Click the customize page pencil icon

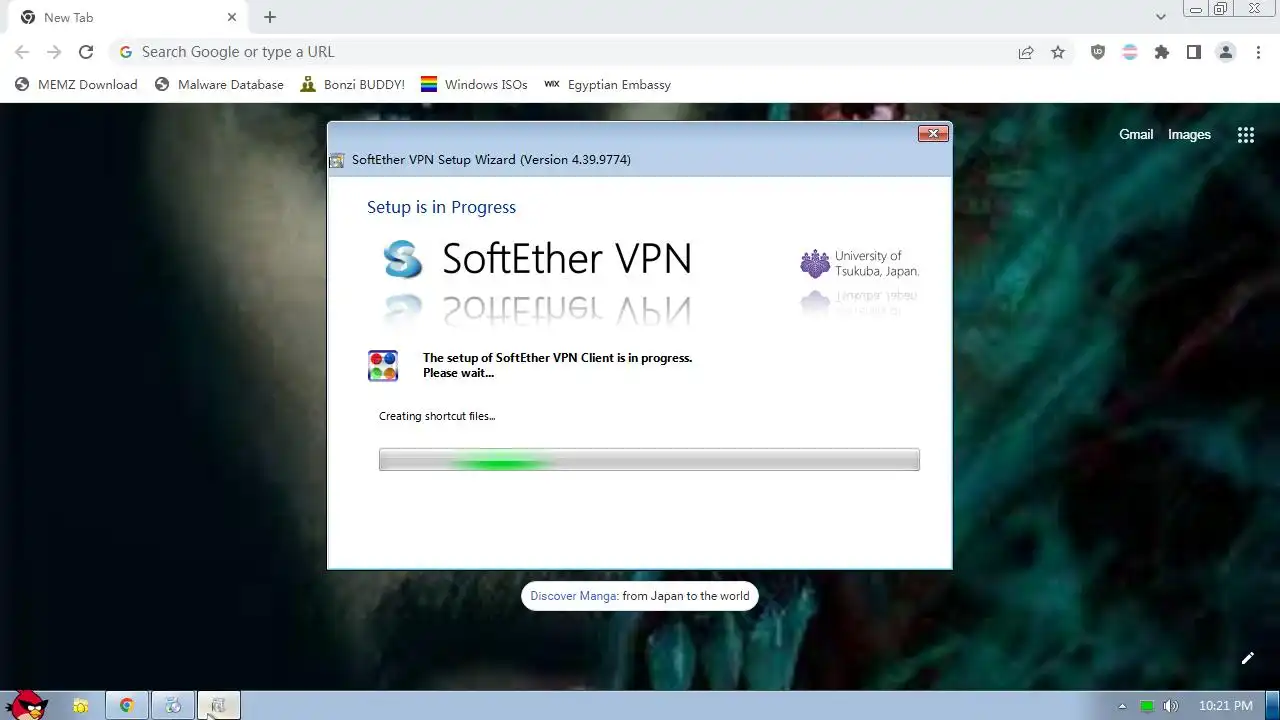[1248, 658]
